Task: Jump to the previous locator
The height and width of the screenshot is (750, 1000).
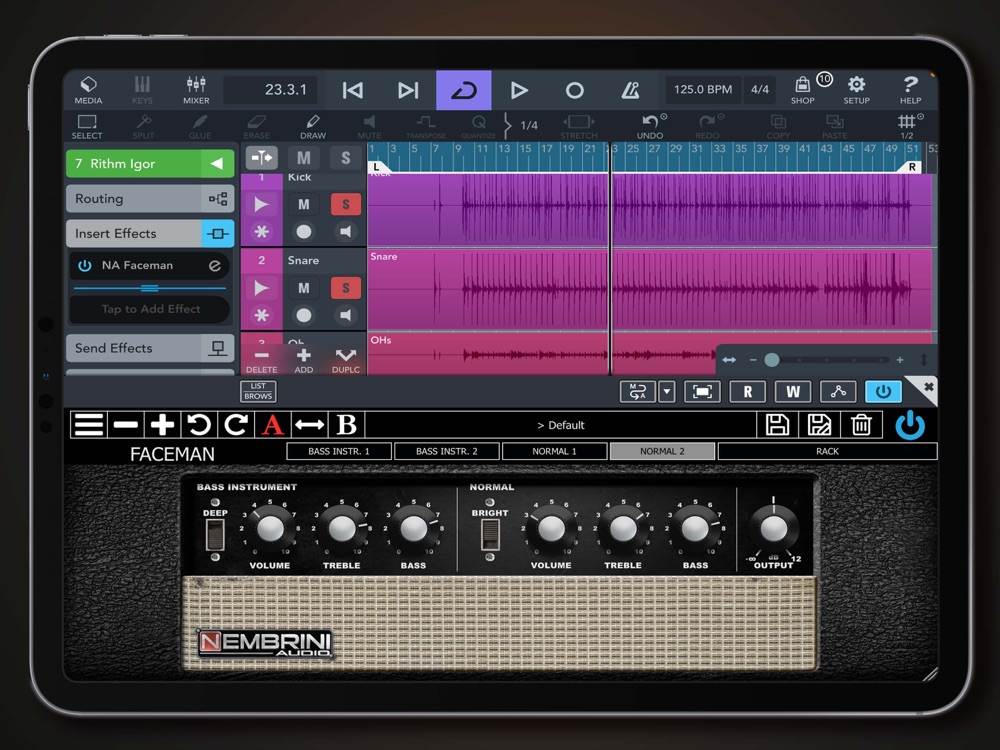Action: 353,90
